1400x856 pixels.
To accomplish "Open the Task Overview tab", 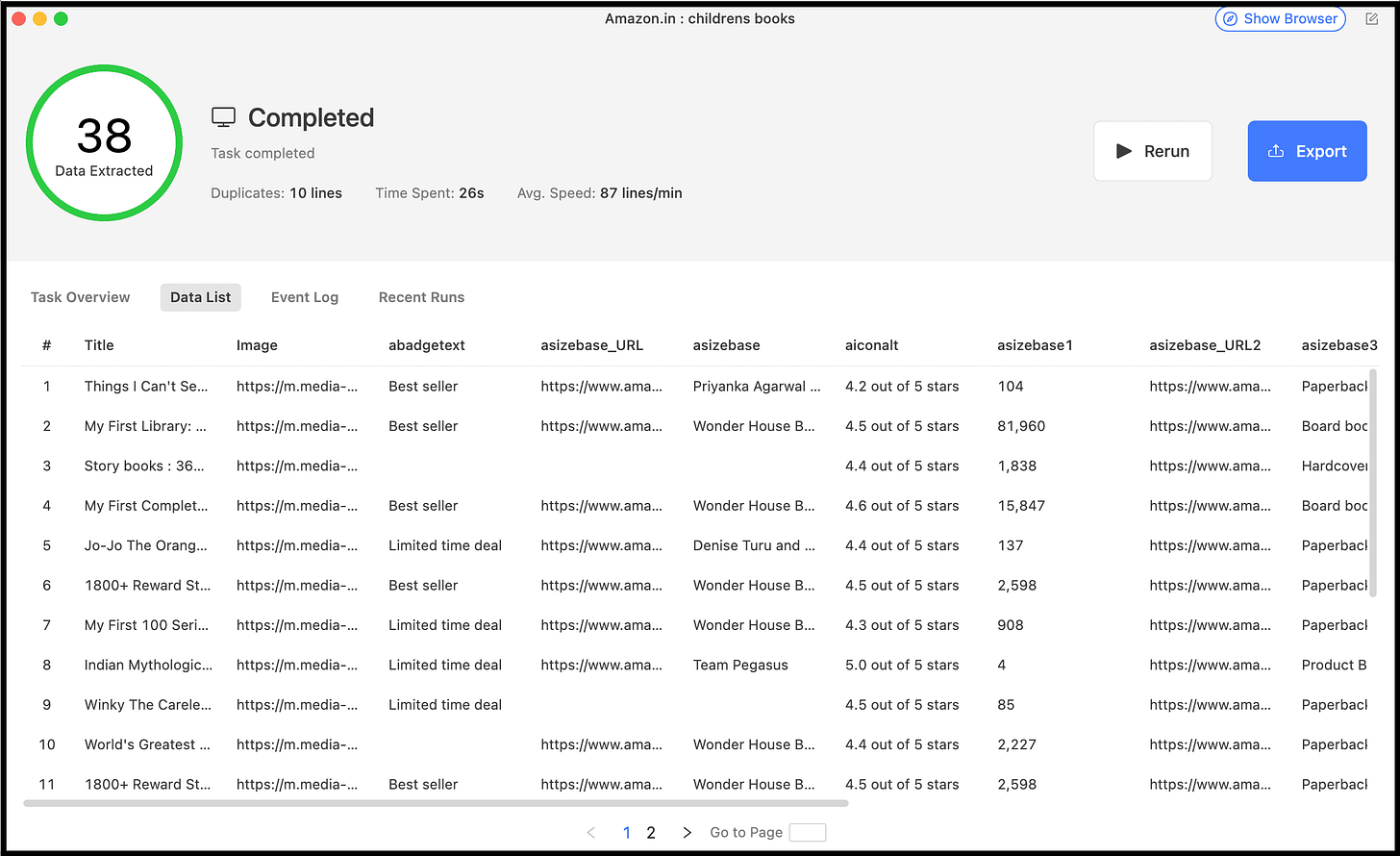I will tap(80, 297).
